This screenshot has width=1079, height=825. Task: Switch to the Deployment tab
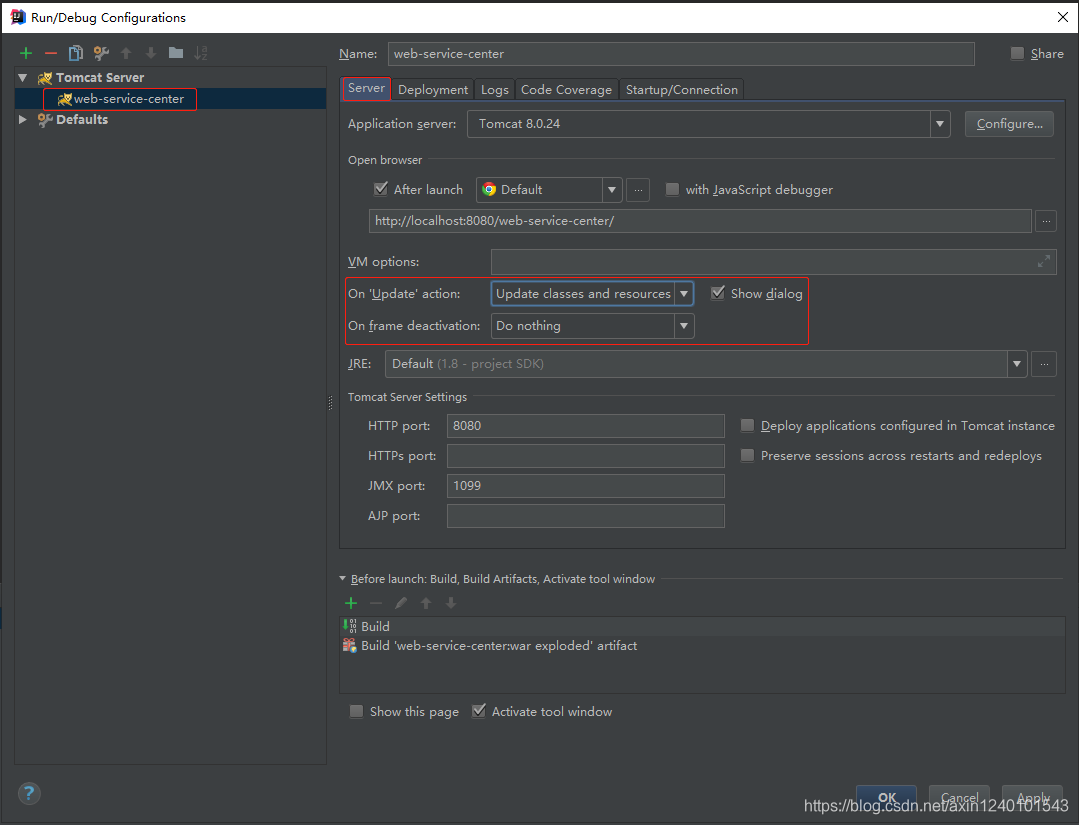click(433, 89)
